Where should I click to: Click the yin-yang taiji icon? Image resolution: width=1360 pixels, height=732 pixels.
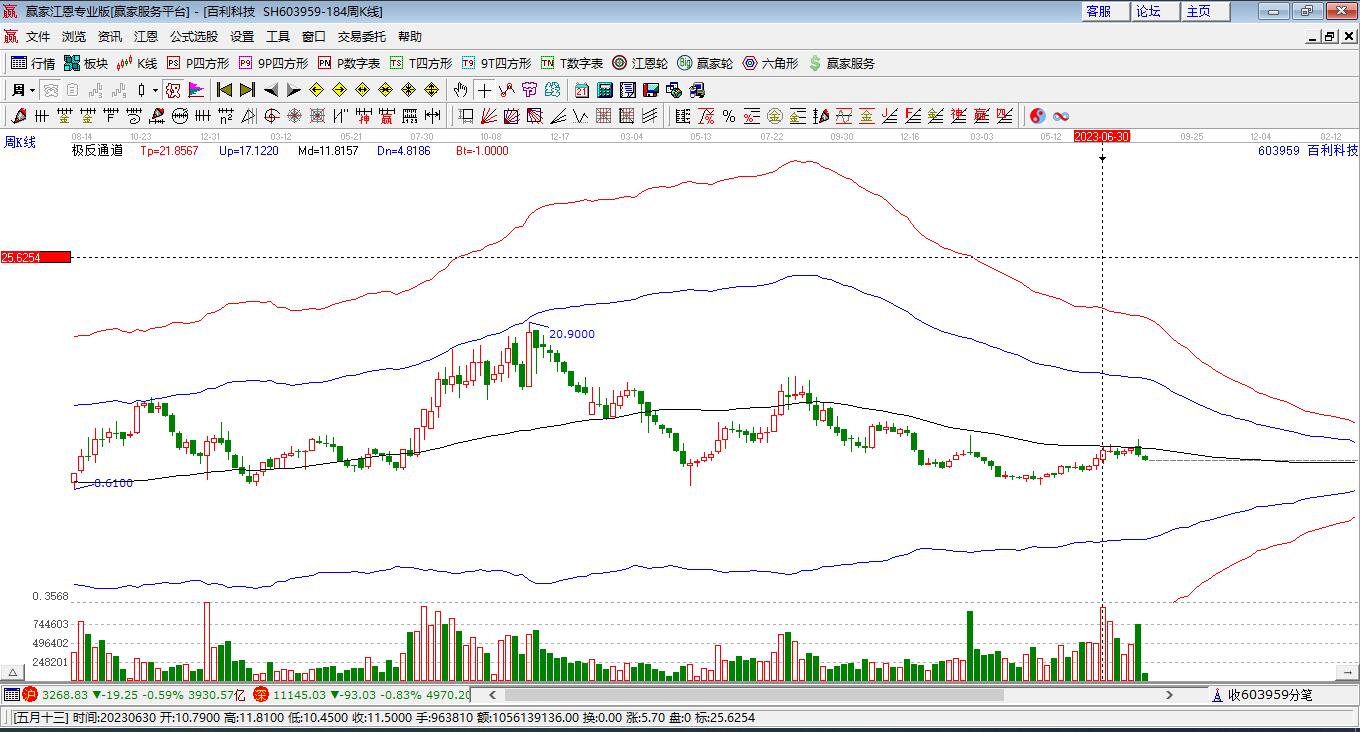coord(1038,116)
